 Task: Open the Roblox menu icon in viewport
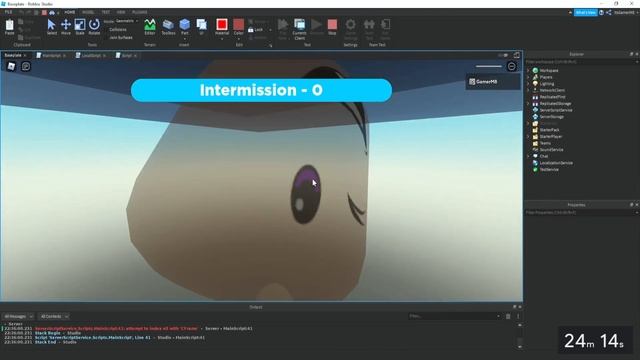[x=11, y=66]
